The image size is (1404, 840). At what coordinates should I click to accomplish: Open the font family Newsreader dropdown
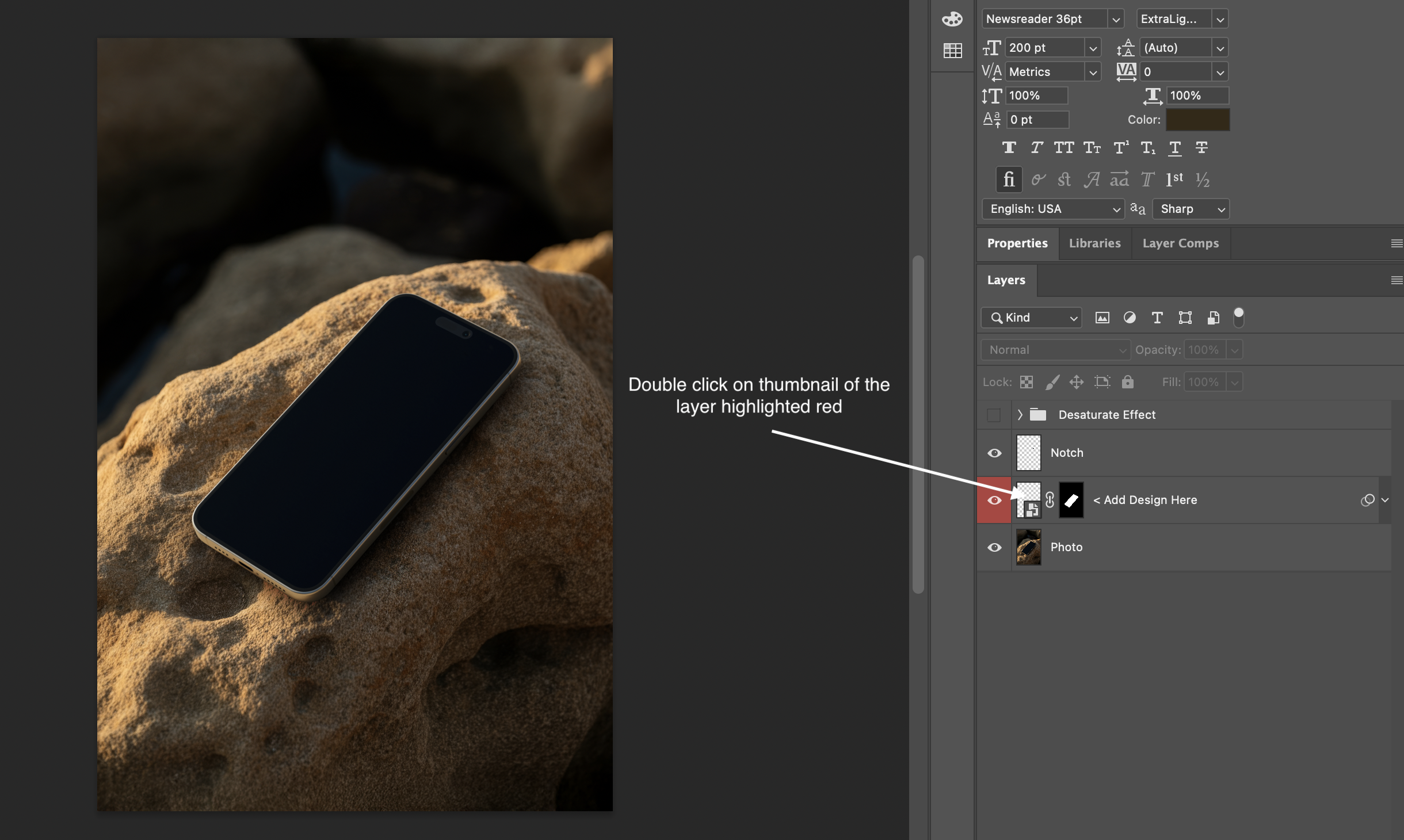point(1116,19)
